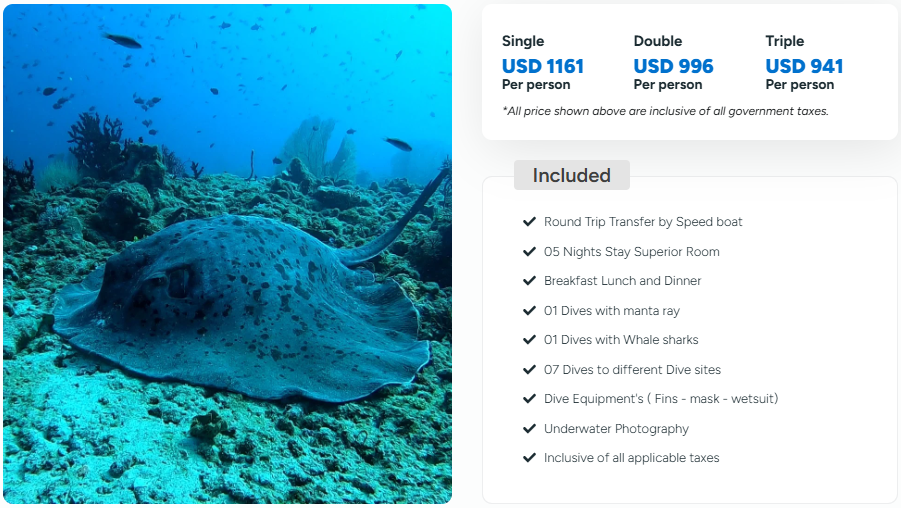Click the Underwater Photography list item text
This screenshot has height=508, width=901.
(616, 429)
